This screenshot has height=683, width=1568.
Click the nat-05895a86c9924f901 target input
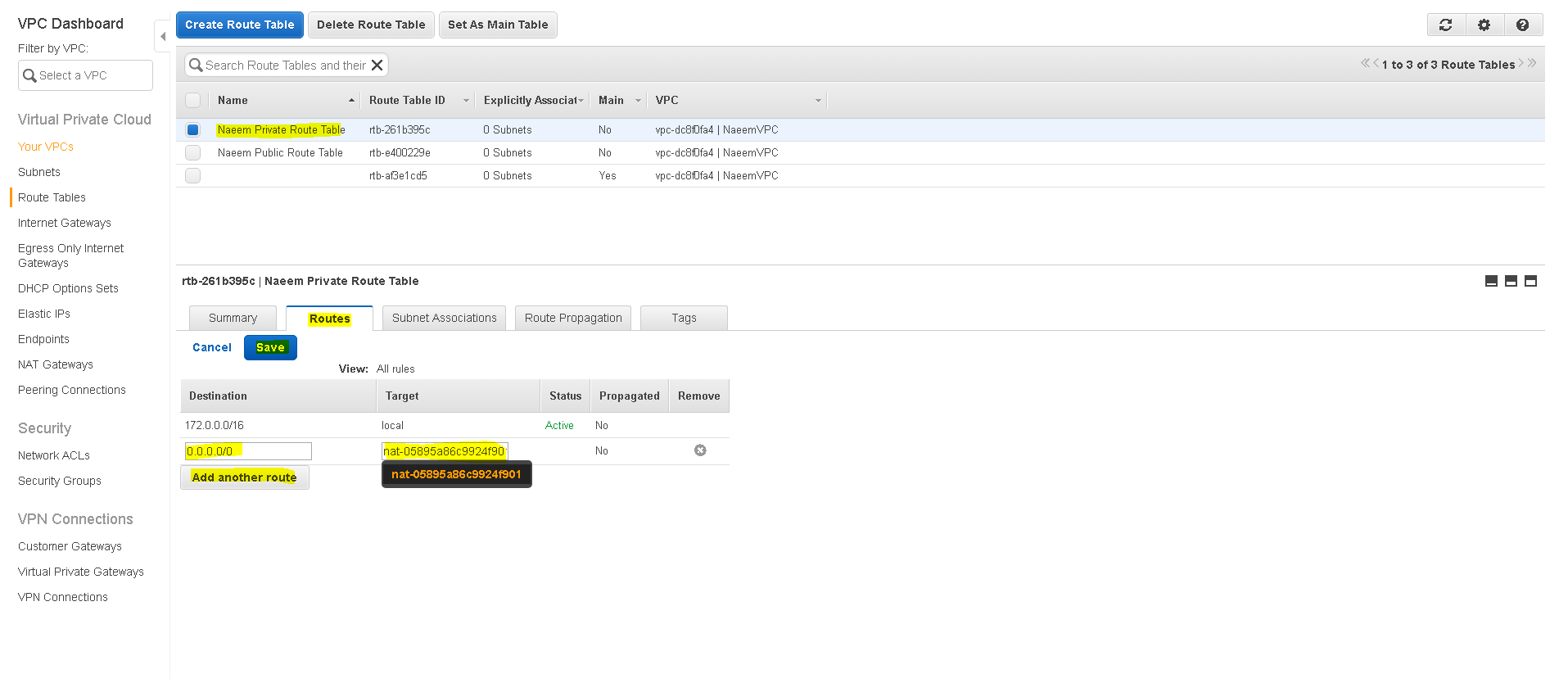click(x=445, y=451)
